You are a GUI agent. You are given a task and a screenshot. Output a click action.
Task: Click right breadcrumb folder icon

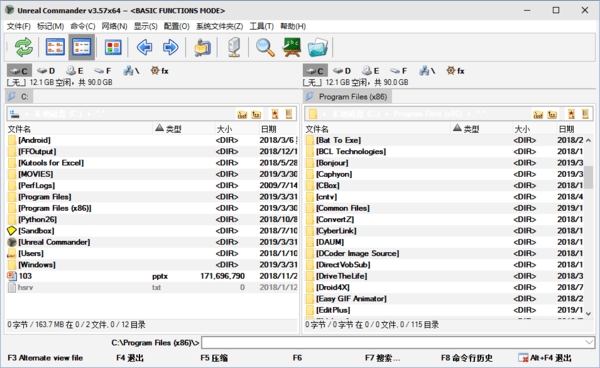pyautogui.click(x=313, y=114)
